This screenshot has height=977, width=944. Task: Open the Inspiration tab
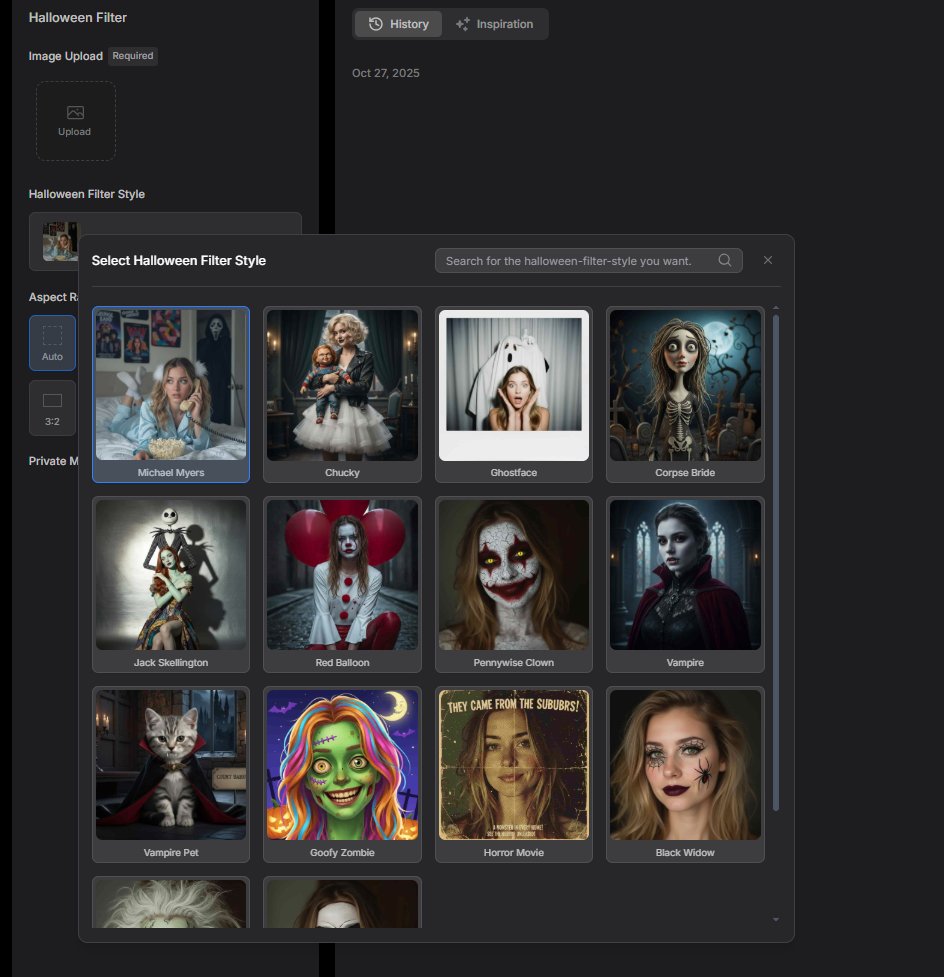pos(495,24)
